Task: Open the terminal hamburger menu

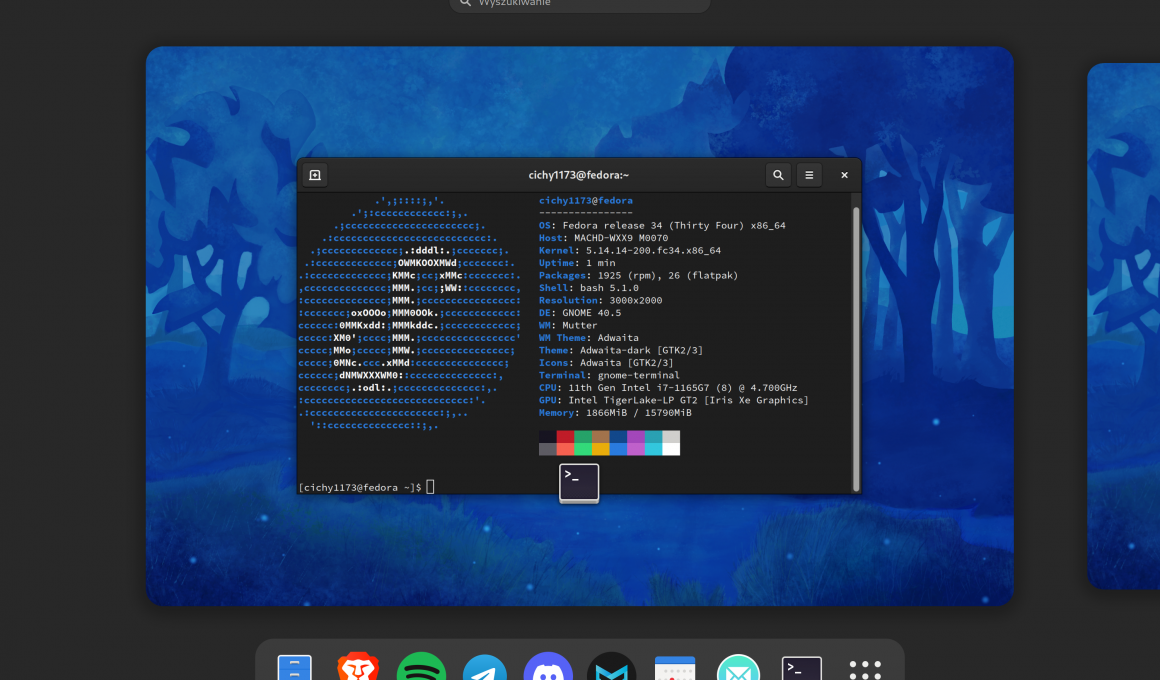Action: 808,174
